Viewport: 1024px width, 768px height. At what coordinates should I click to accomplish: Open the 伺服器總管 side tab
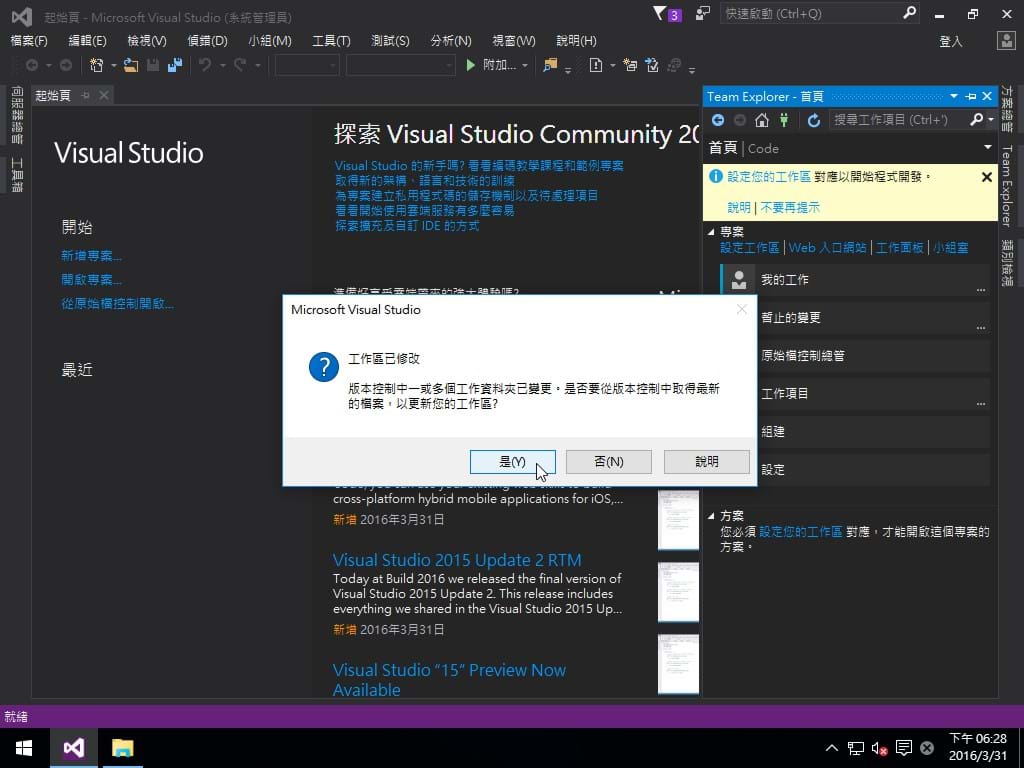(x=17, y=116)
